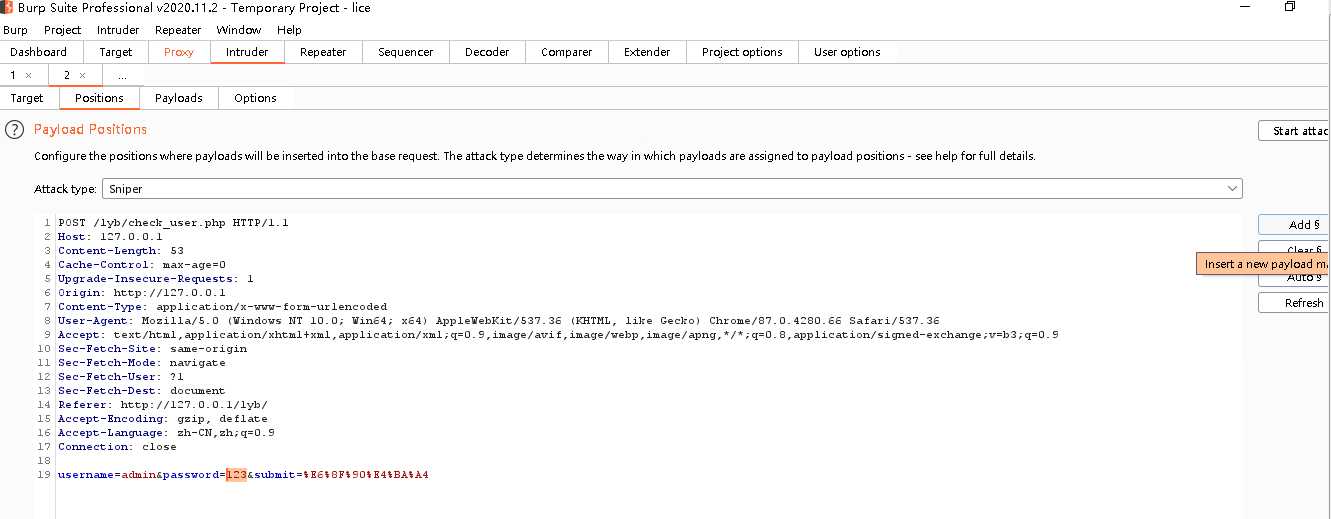Click the Accept: text/html header line
This screenshot has height=519, width=1331.
[x=558, y=335]
